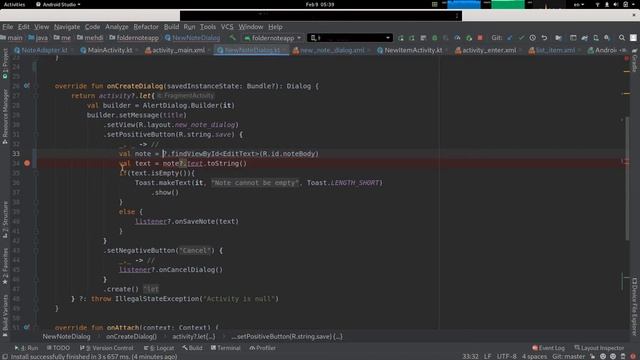The width and height of the screenshot is (640, 360).
Task: Open the Refactor menu
Action: (x=146, y=27)
